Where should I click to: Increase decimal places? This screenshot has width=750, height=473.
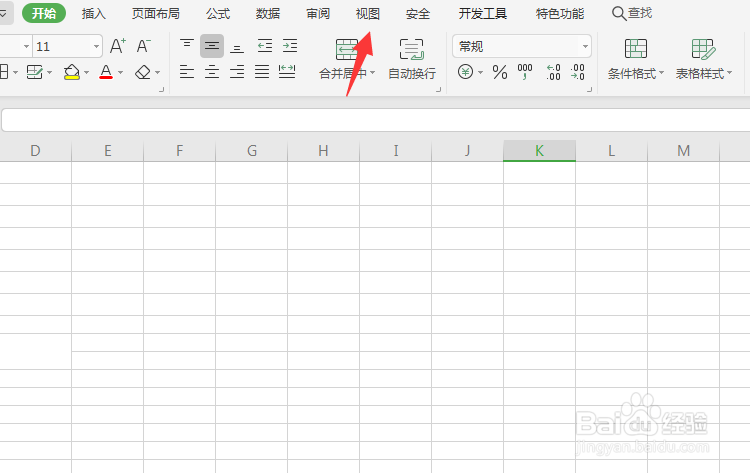(x=553, y=72)
